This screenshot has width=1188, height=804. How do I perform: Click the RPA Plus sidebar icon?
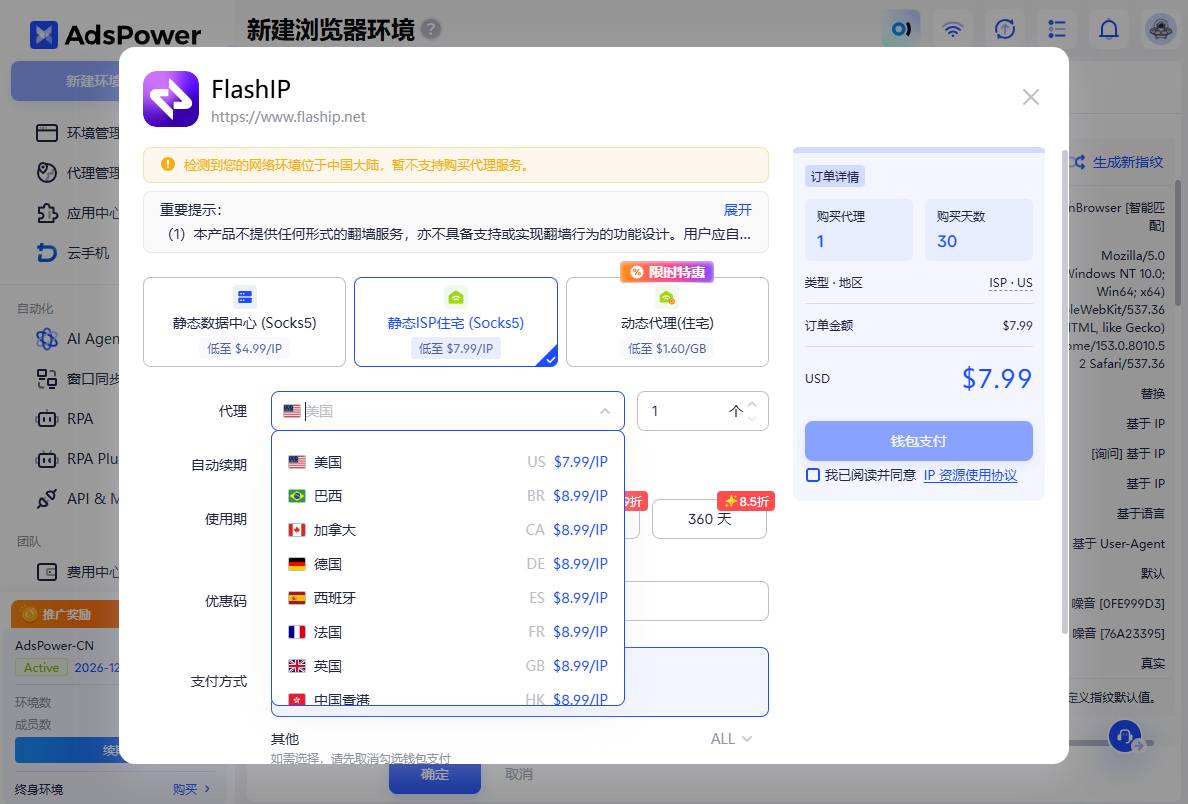pos(47,459)
